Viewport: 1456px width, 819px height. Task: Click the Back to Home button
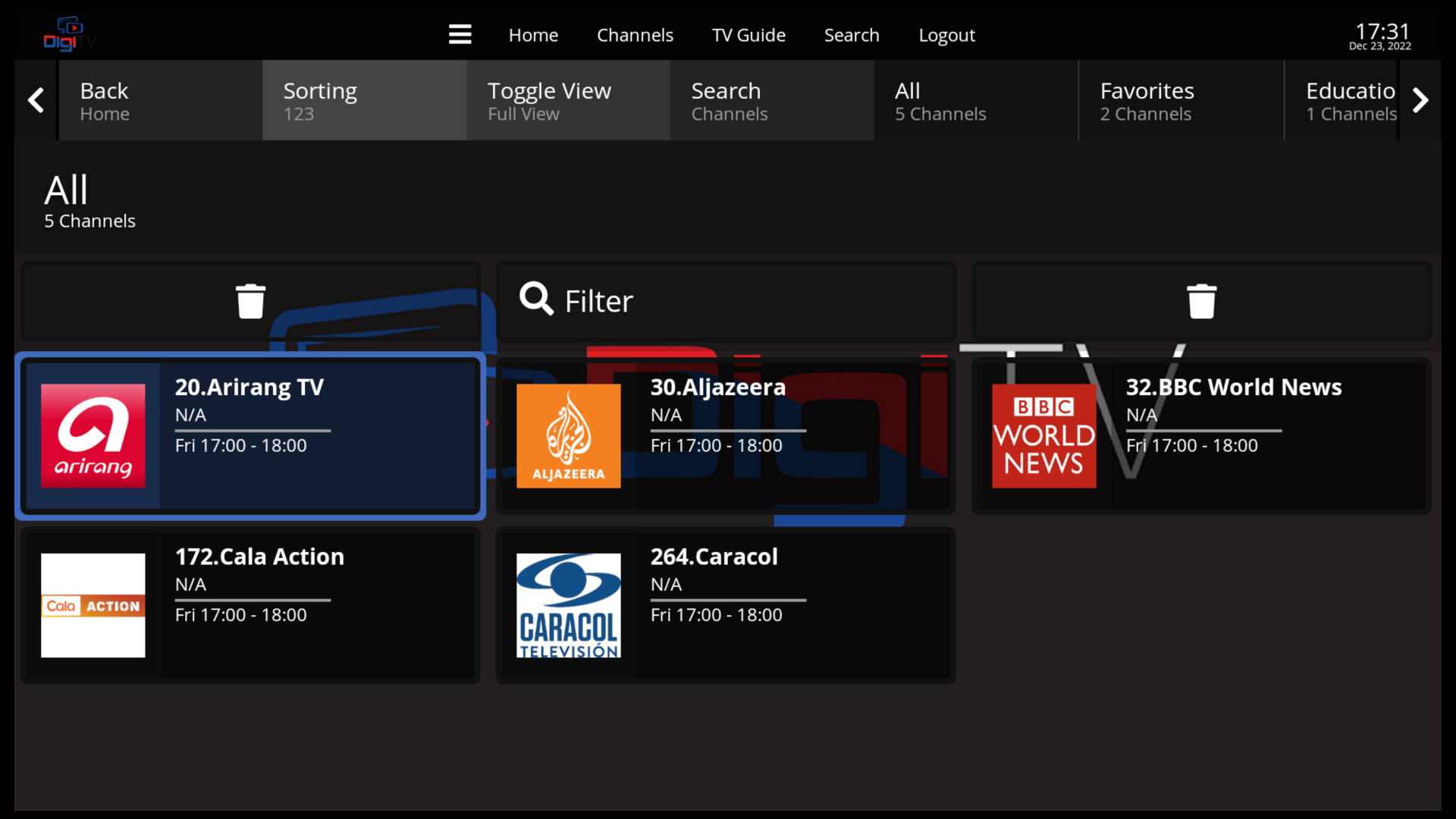point(159,100)
